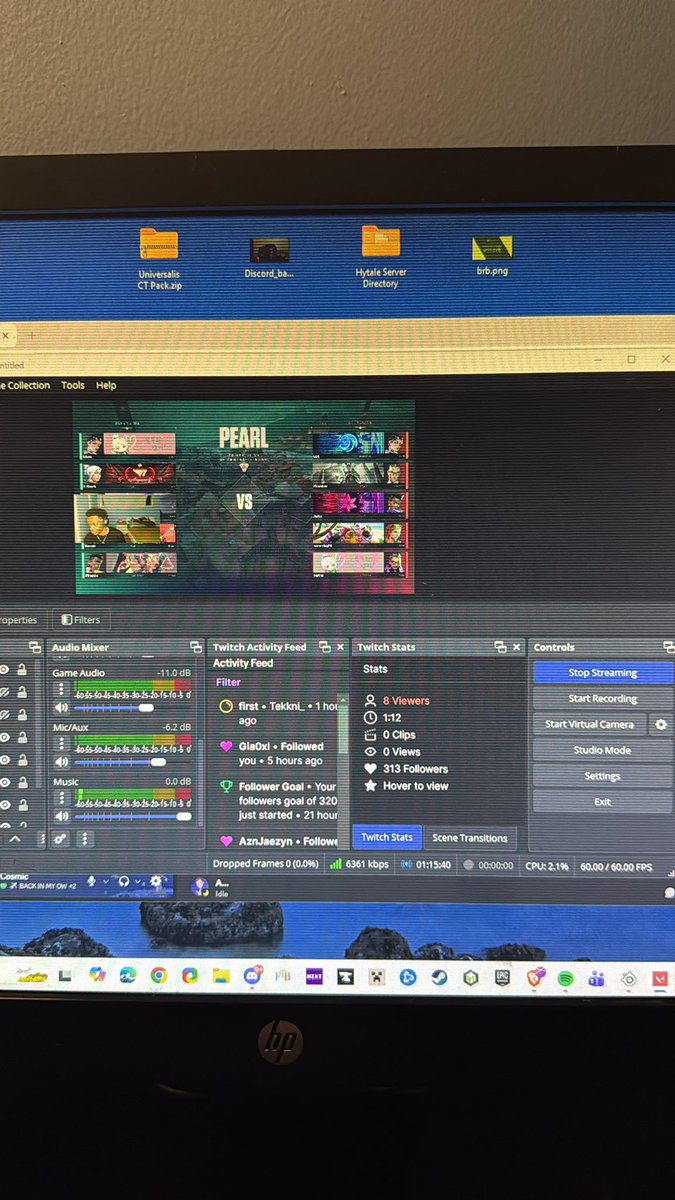Switch to the Scene Transitions tab
This screenshot has width=675, height=1200.
click(x=470, y=838)
